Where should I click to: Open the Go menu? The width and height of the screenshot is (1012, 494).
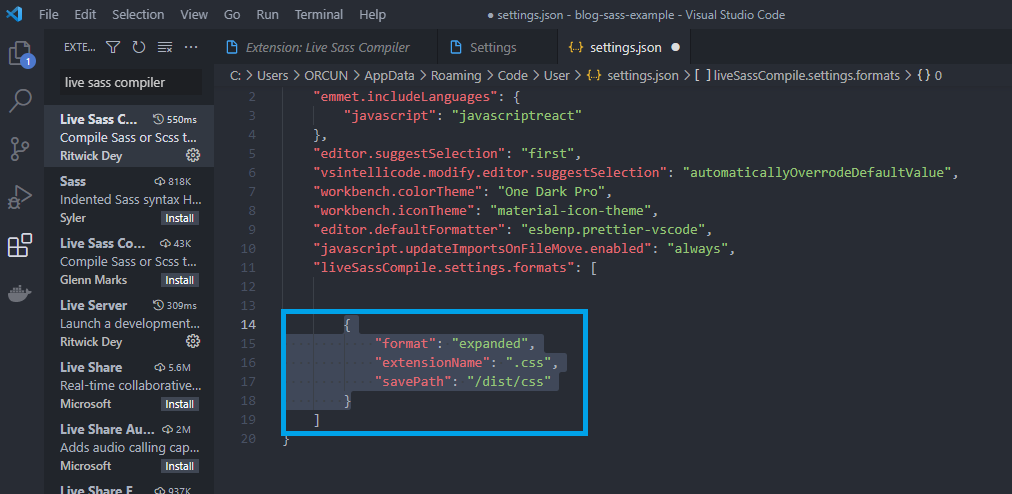(232, 14)
